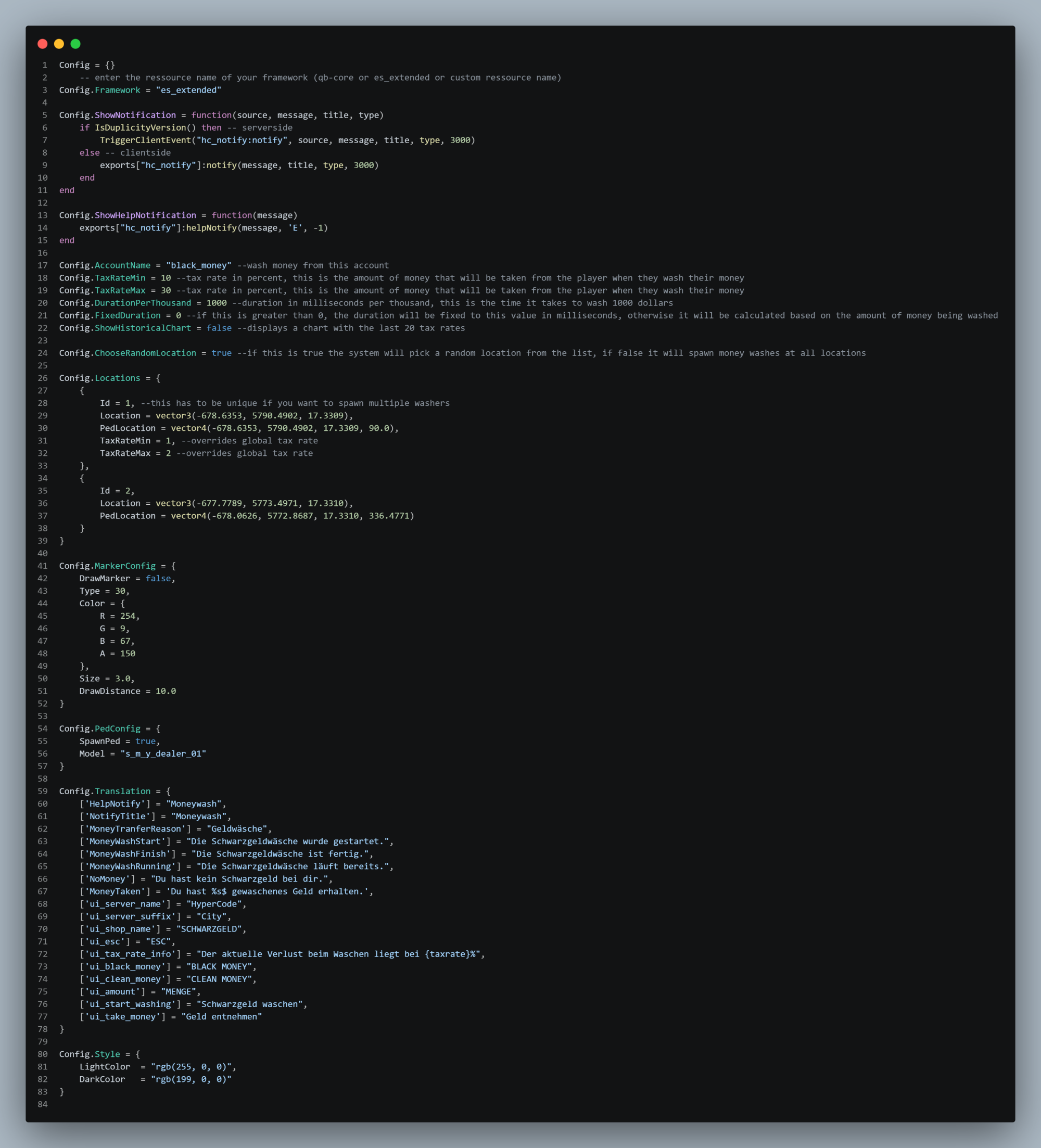Click line number 5 in gutter
Image resolution: width=1041 pixels, height=1148 pixels.
point(44,115)
